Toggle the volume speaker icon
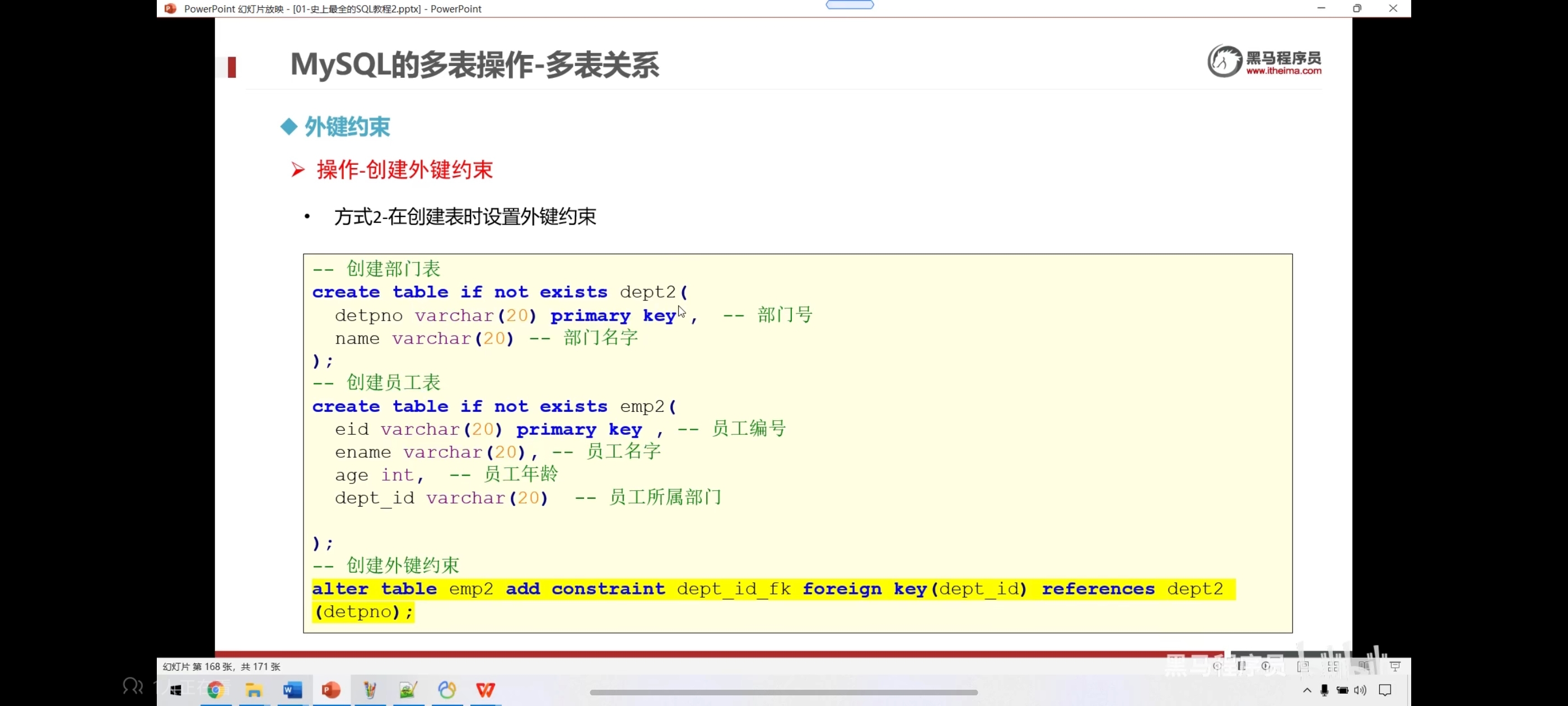The image size is (1568, 706). tap(1360, 690)
